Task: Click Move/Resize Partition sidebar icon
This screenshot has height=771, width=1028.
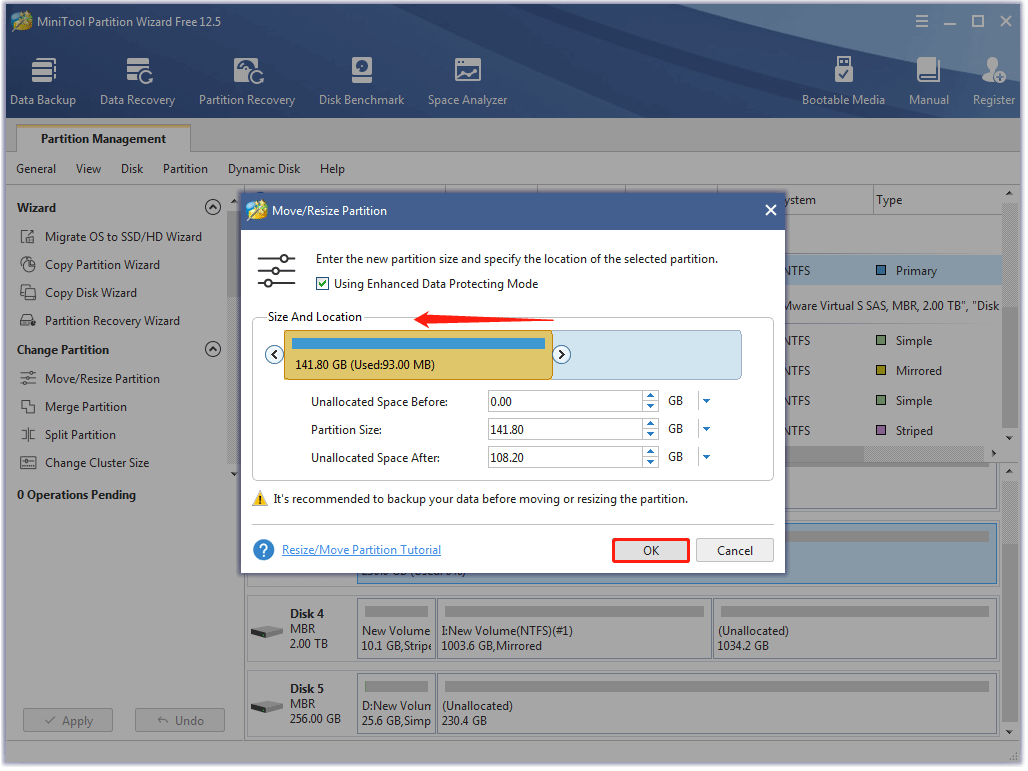Action: click(28, 378)
